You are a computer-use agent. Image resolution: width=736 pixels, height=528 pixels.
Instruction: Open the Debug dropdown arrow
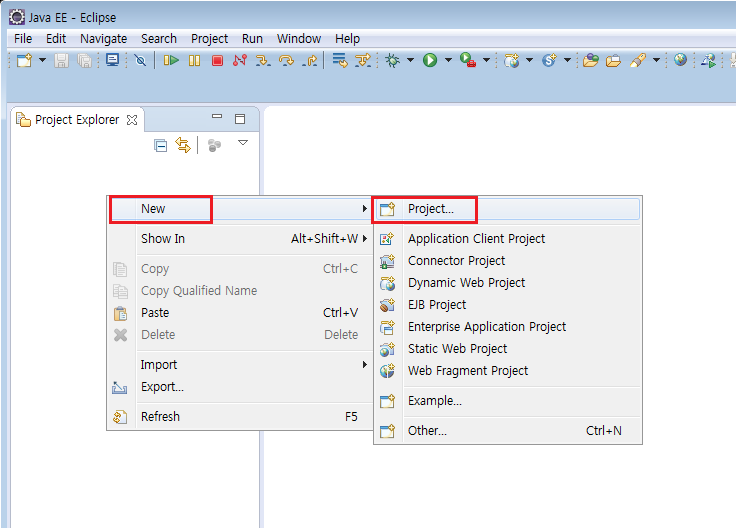[x=410, y=60]
